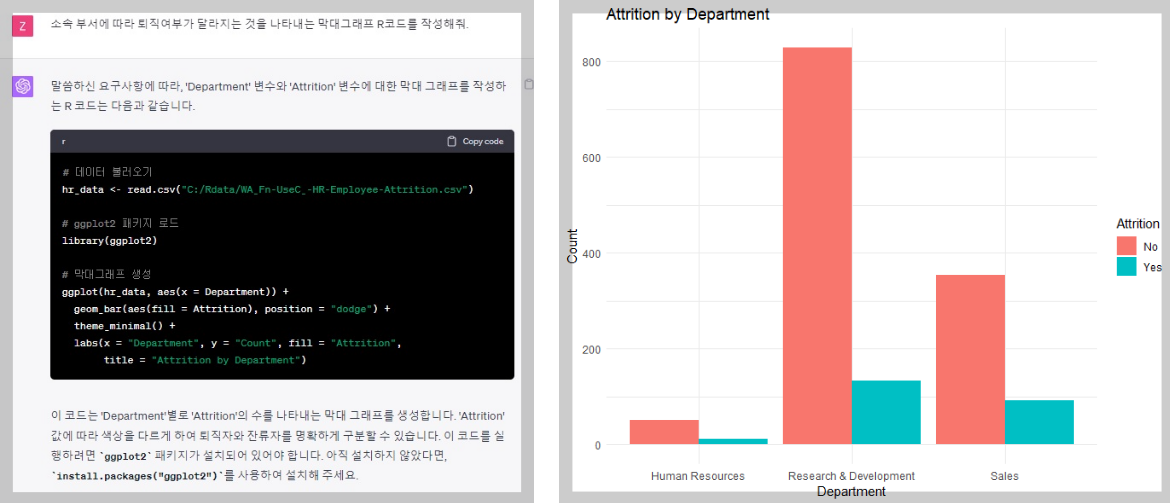This screenshot has height=503, width=1170.
Task: Click the '# 막대그래프 생성' comment line
Action: [x=107, y=274]
